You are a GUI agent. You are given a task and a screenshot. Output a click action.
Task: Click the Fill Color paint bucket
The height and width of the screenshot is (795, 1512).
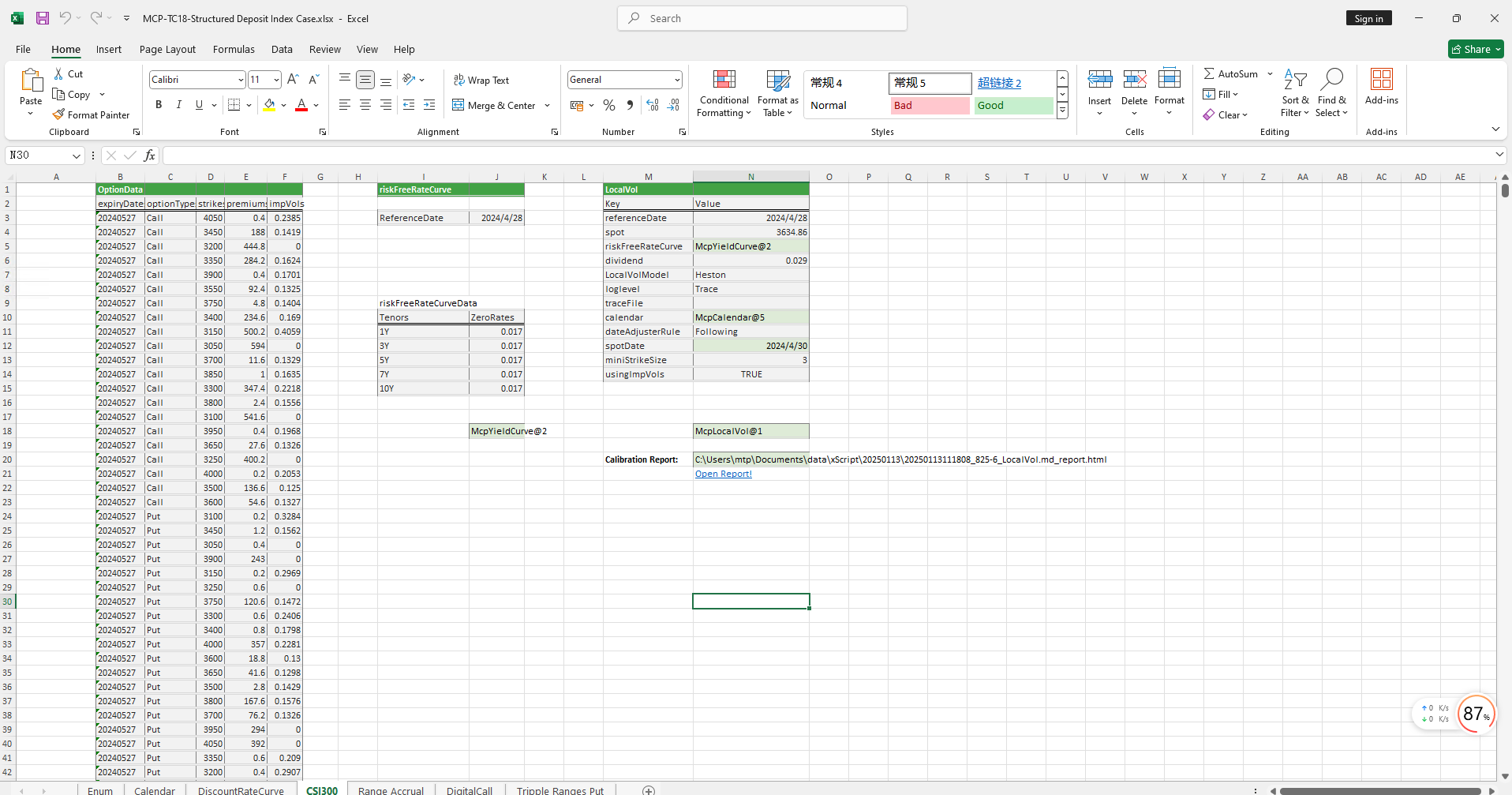point(270,104)
